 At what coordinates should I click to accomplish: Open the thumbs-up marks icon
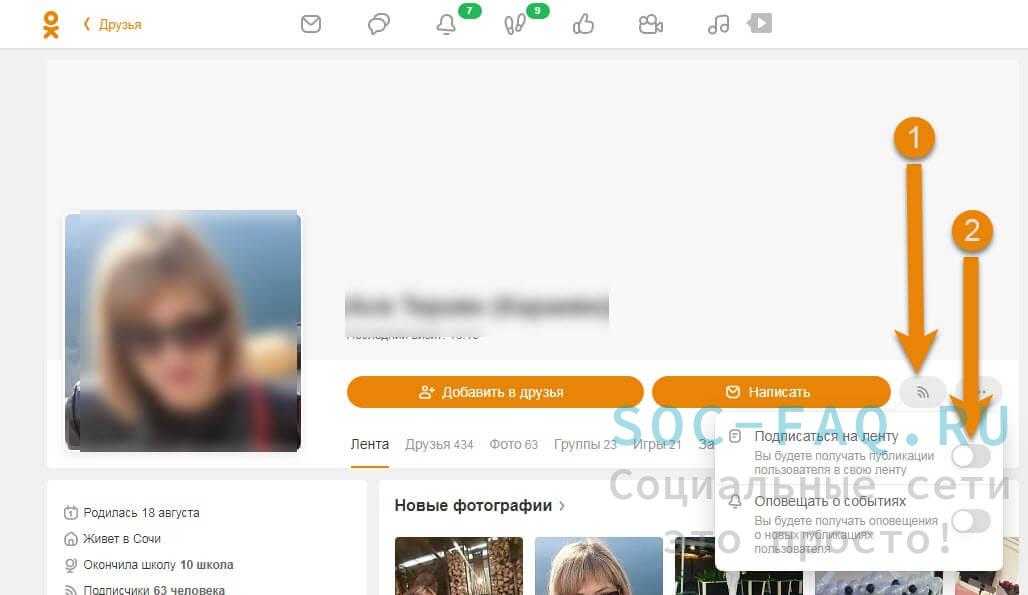click(583, 24)
